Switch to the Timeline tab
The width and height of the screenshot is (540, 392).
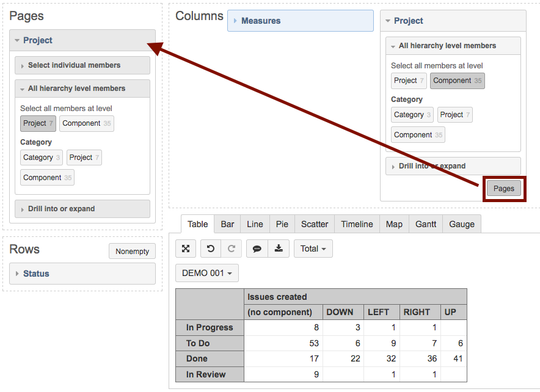(x=357, y=224)
